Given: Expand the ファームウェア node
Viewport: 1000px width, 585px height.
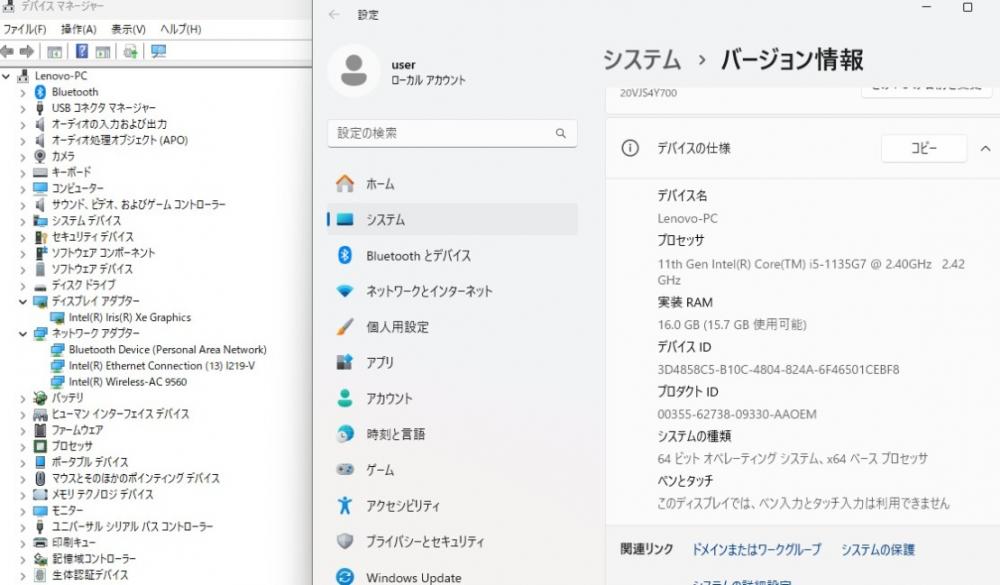Looking at the screenshot, I should (x=23, y=431).
